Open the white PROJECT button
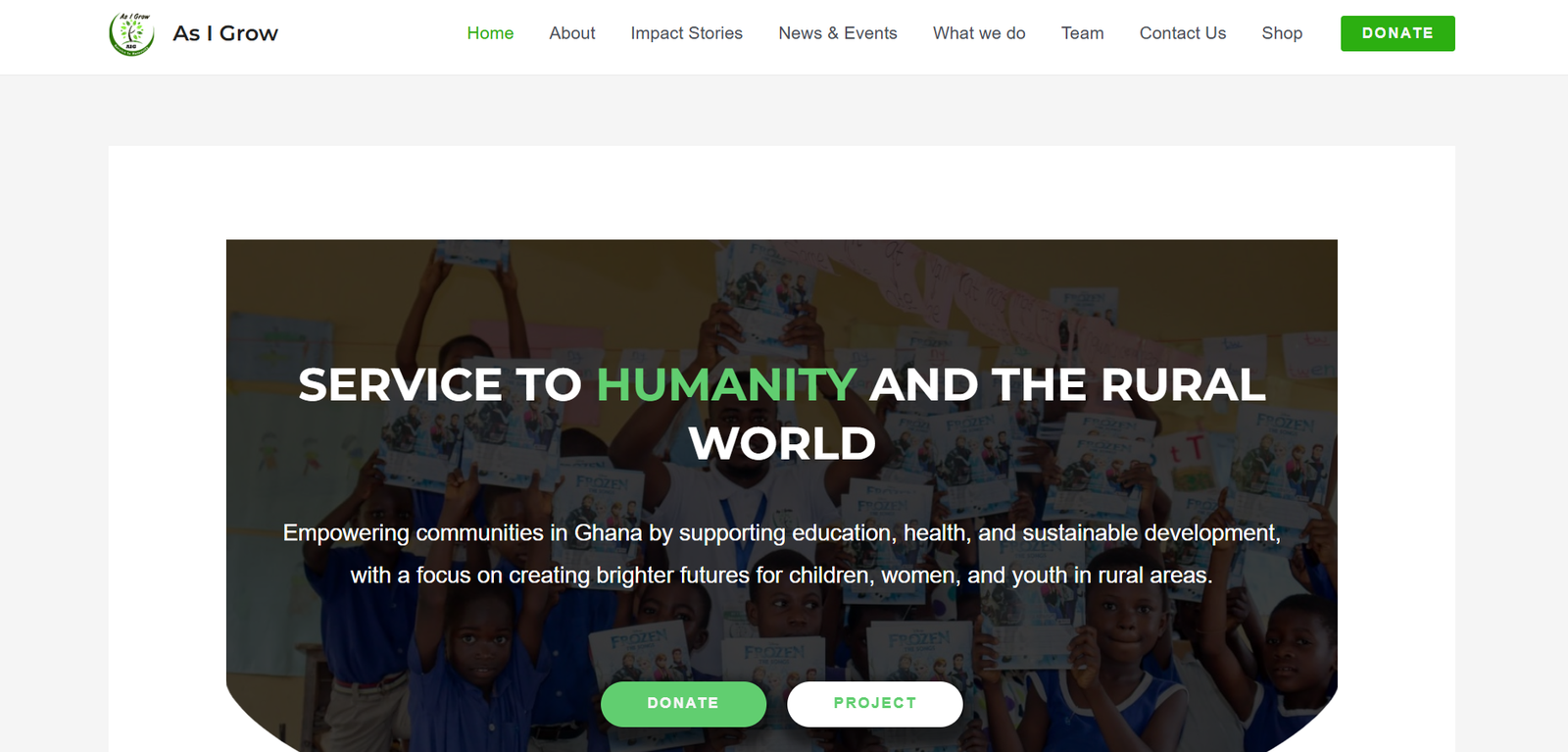Image resolution: width=1568 pixels, height=752 pixels. click(875, 704)
